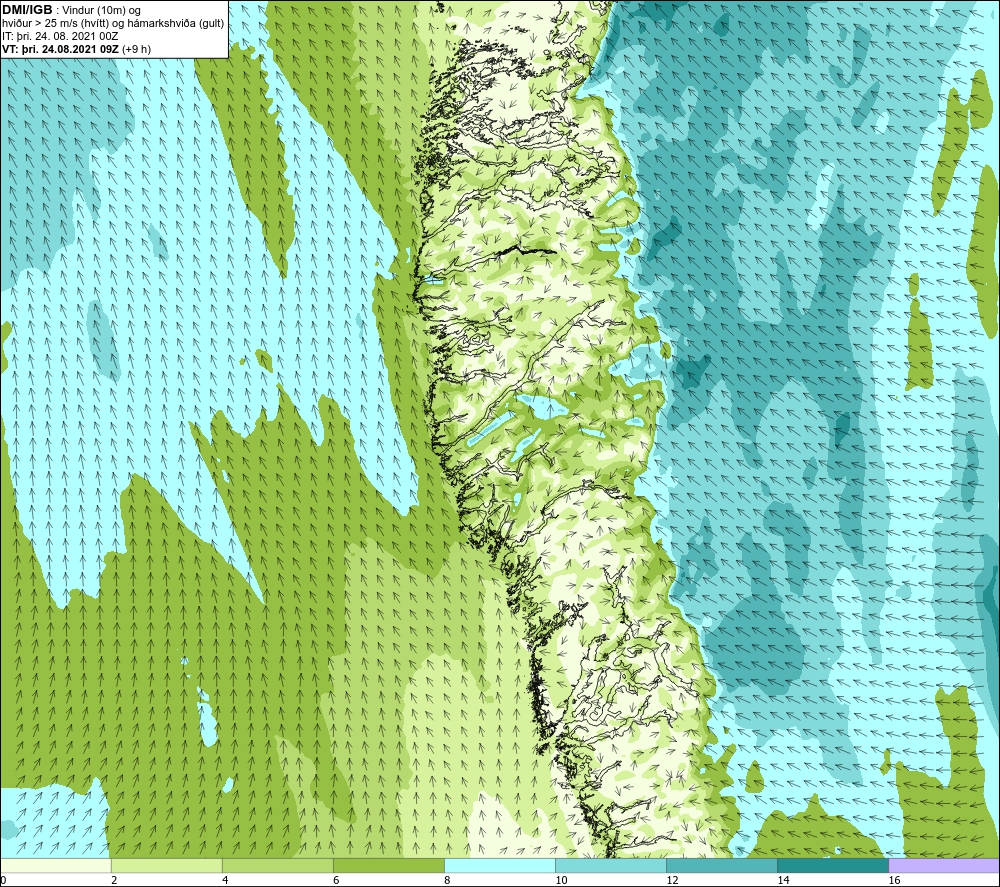This screenshot has height=887, width=1000.
Task: Click the legend tick label 12
Action: coord(672,881)
